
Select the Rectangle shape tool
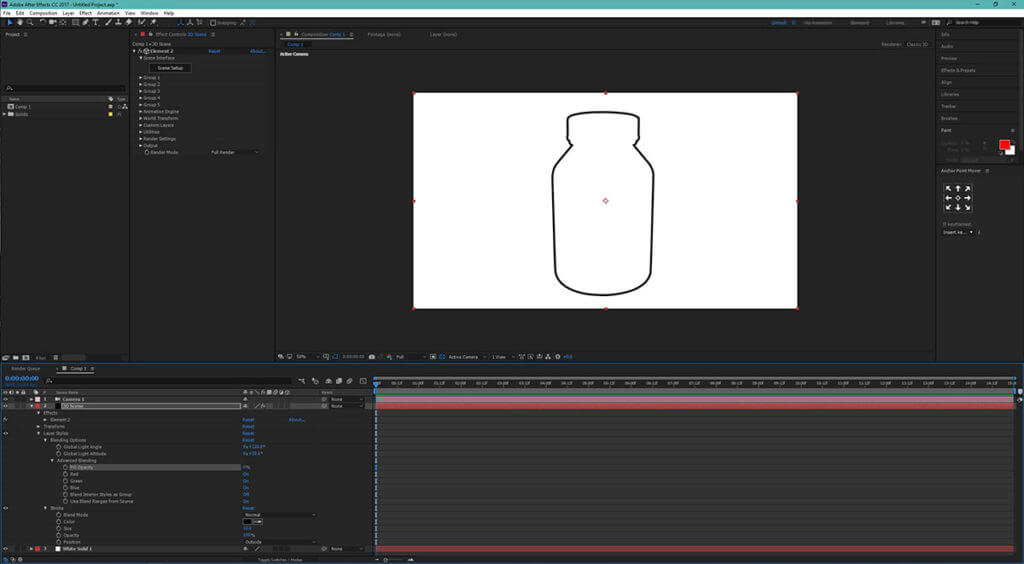(75, 22)
